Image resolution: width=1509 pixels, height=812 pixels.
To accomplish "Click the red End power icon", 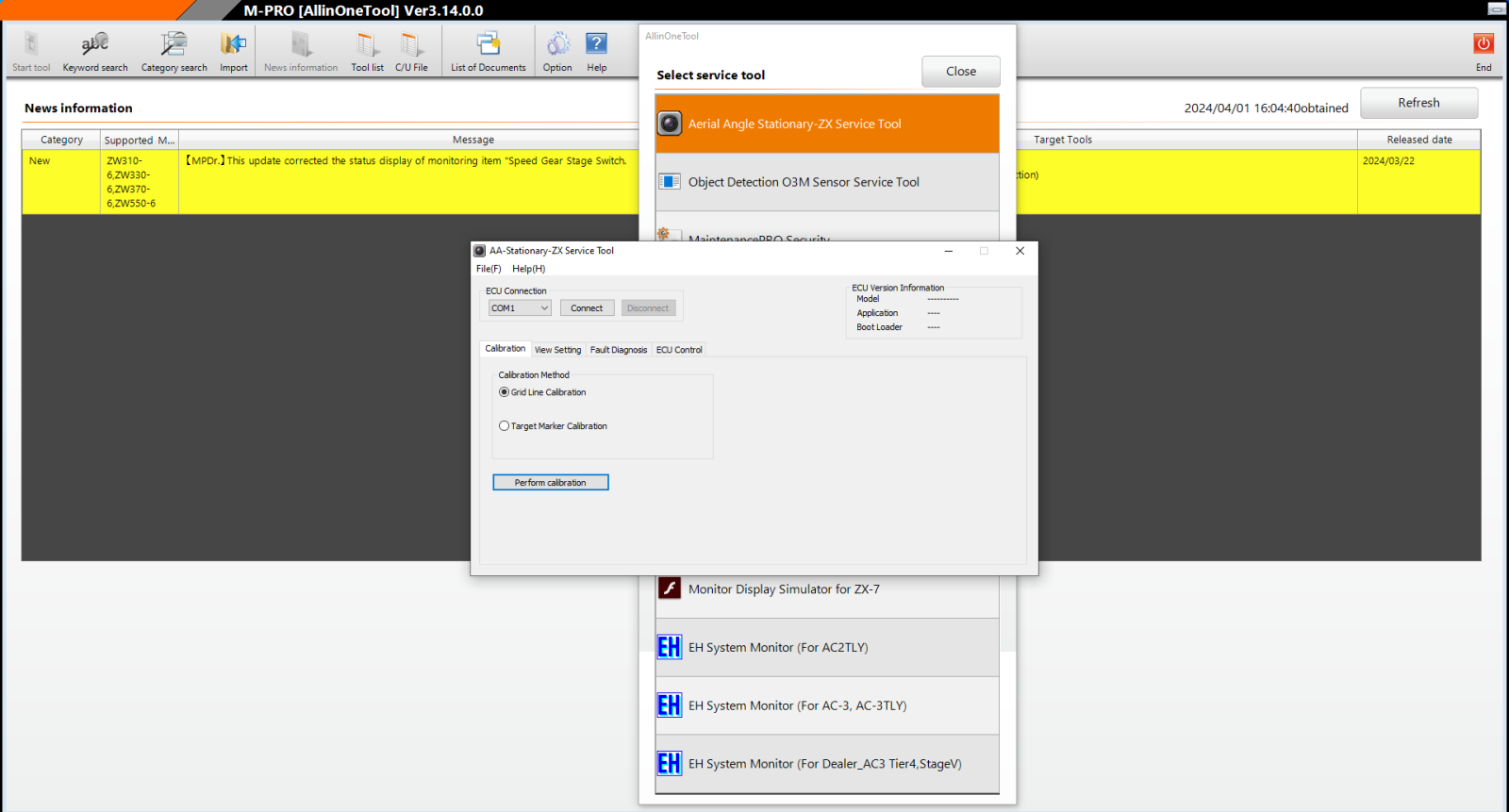I will pos(1484,43).
